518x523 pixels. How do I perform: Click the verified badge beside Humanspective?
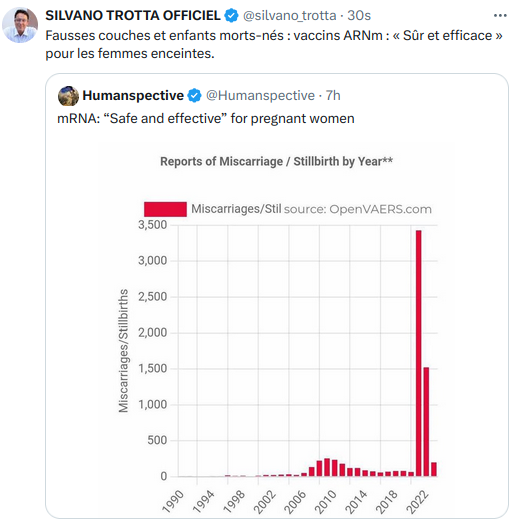tap(194, 96)
